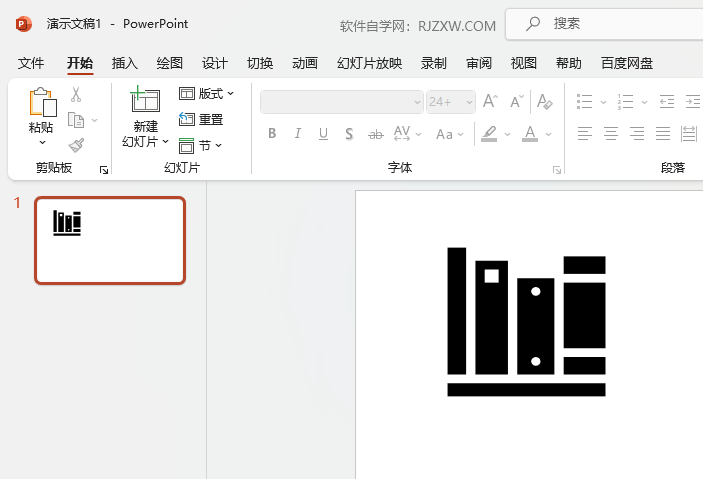Select the bookshelf graphic on slide
The image size is (703, 479).
[x=526, y=322]
